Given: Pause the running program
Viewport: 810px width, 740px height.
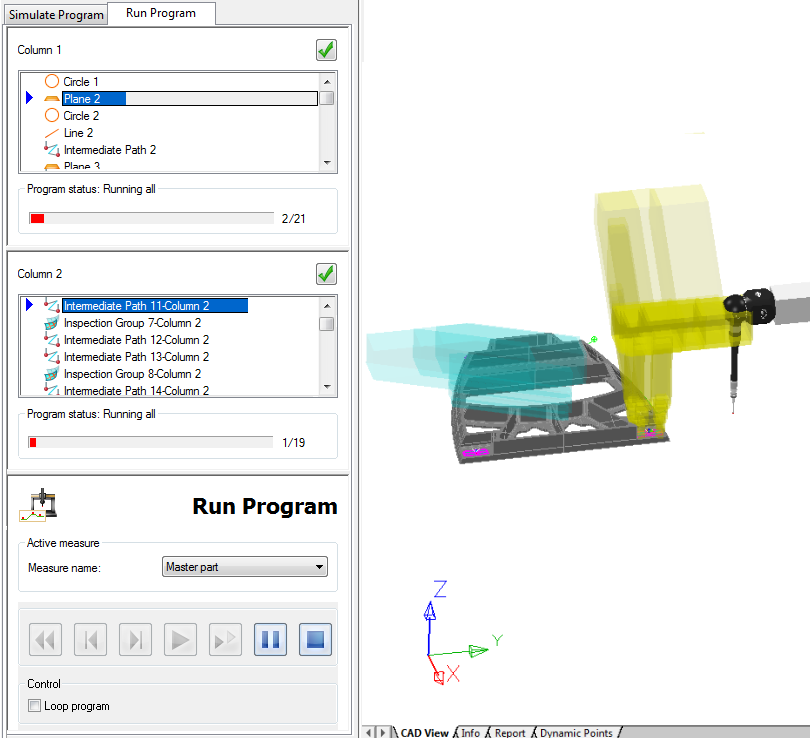Looking at the screenshot, I should 270,640.
